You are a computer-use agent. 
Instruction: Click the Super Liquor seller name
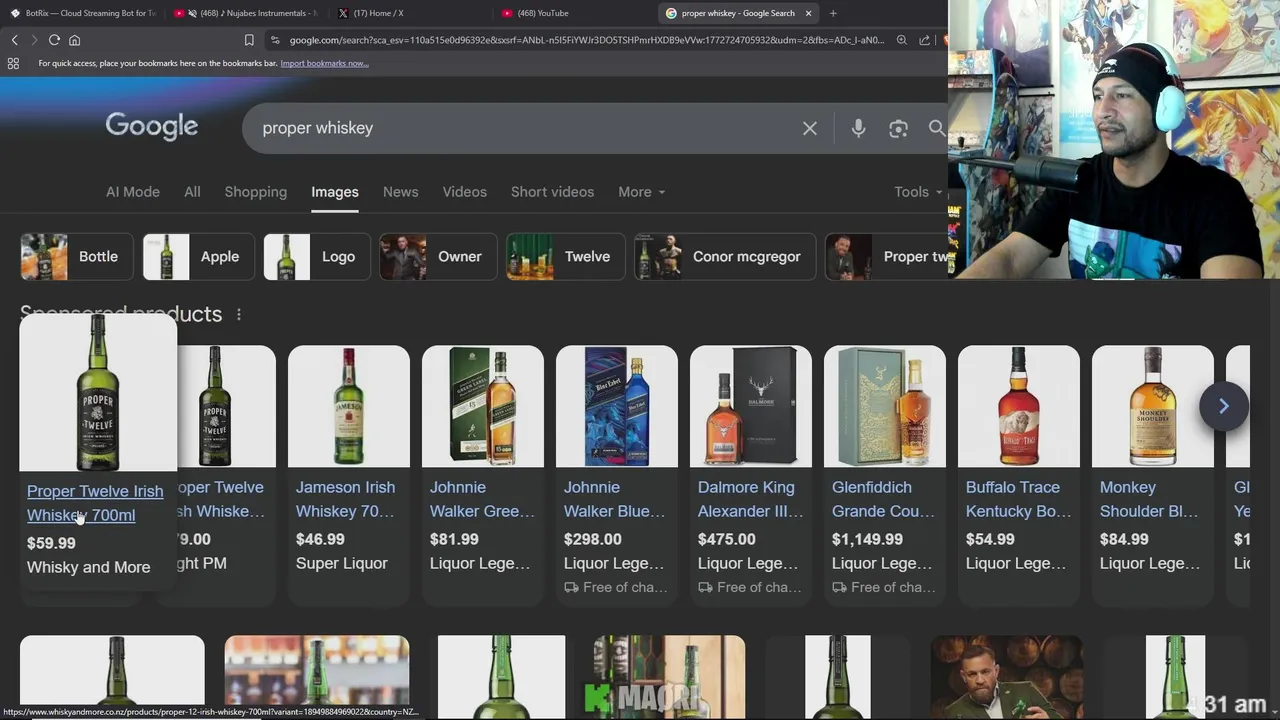tap(341, 563)
